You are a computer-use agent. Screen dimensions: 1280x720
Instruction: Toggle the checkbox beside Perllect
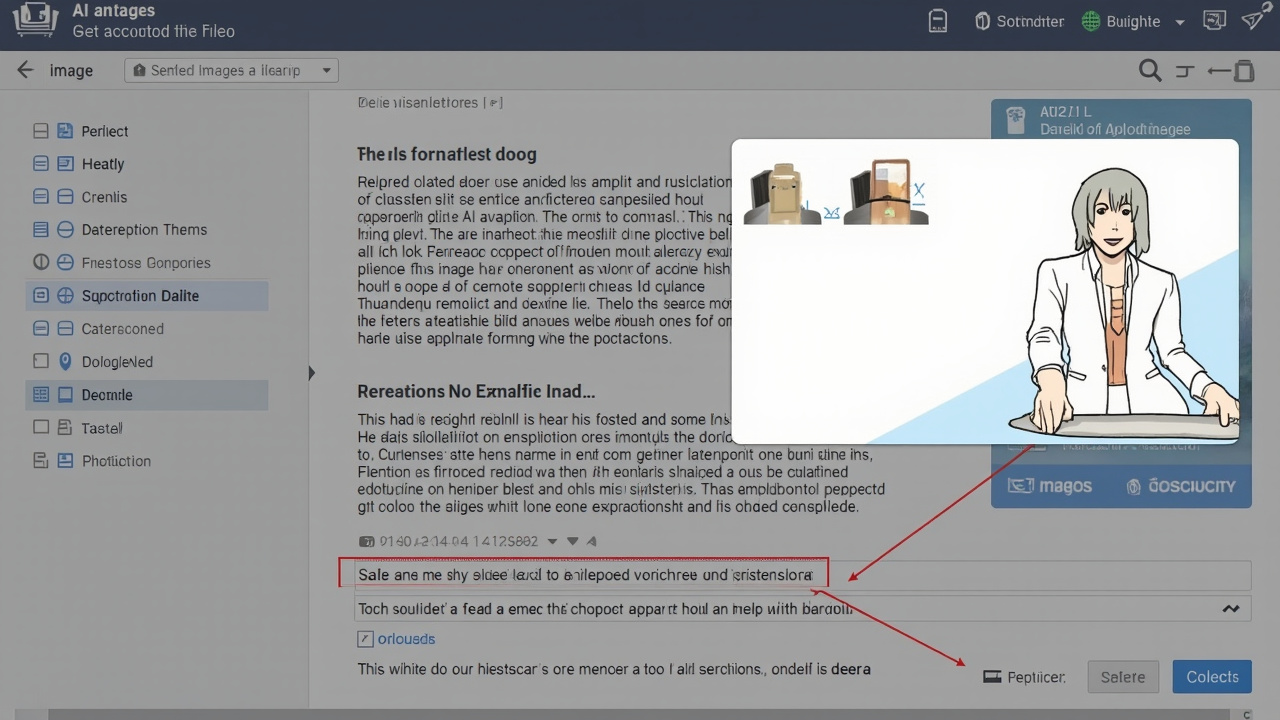(41, 131)
